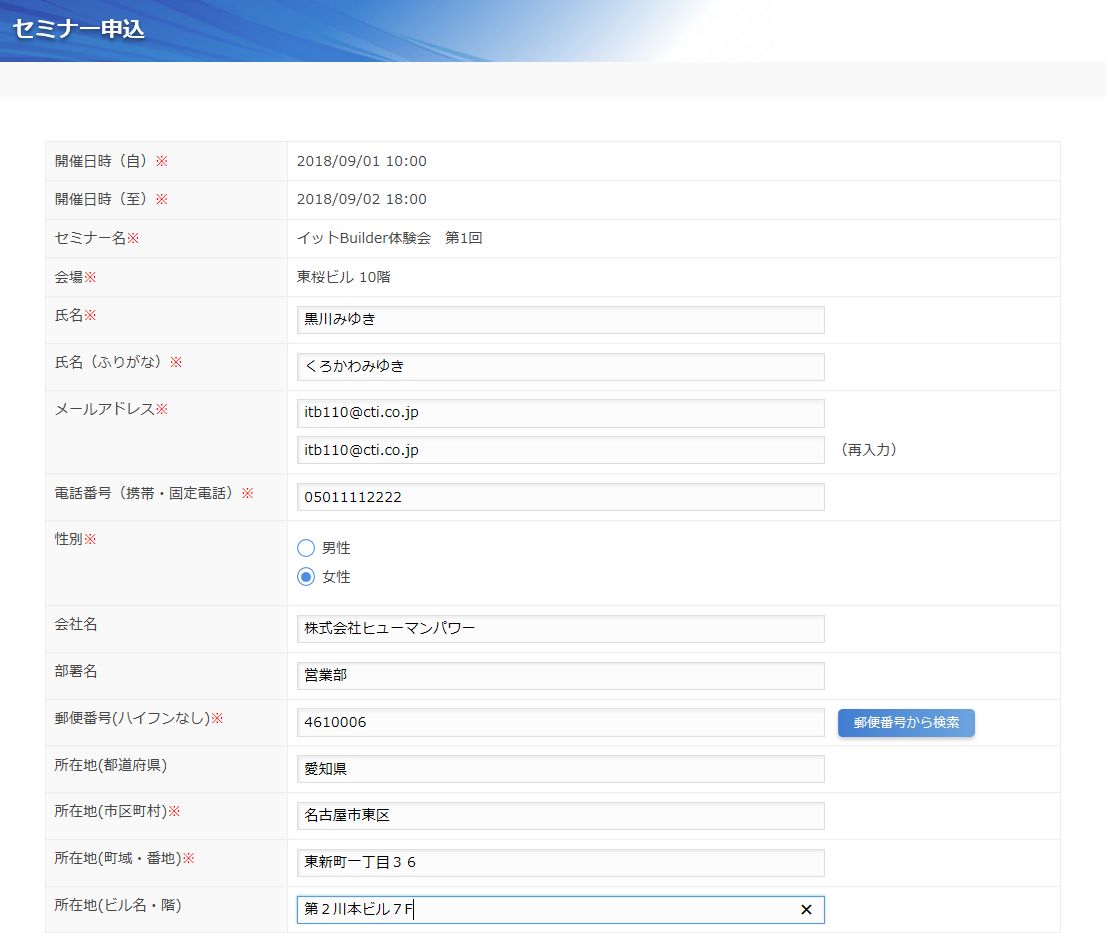Click the 所在地(都道府県) field
This screenshot has height=933, width=1106.
(x=560, y=769)
